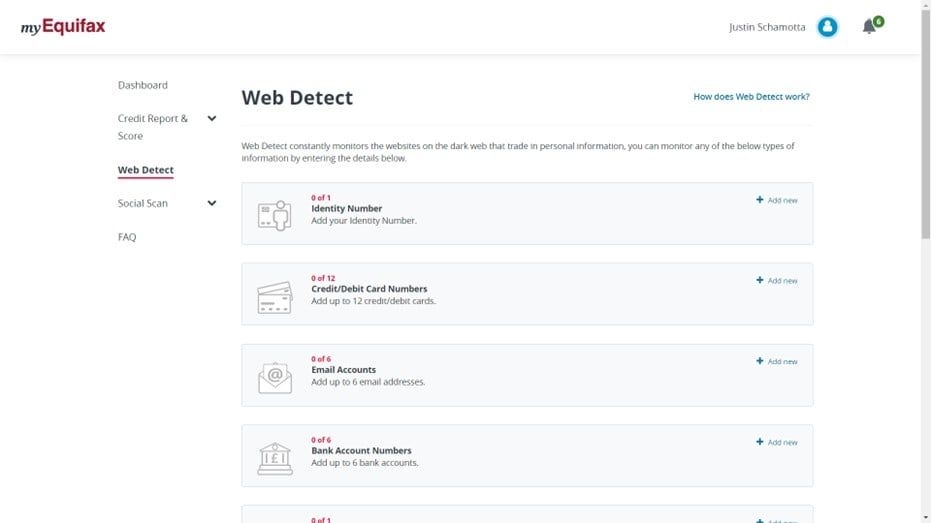Click the plus icon for Identity Number
The width and height of the screenshot is (931, 523).
point(759,200)
